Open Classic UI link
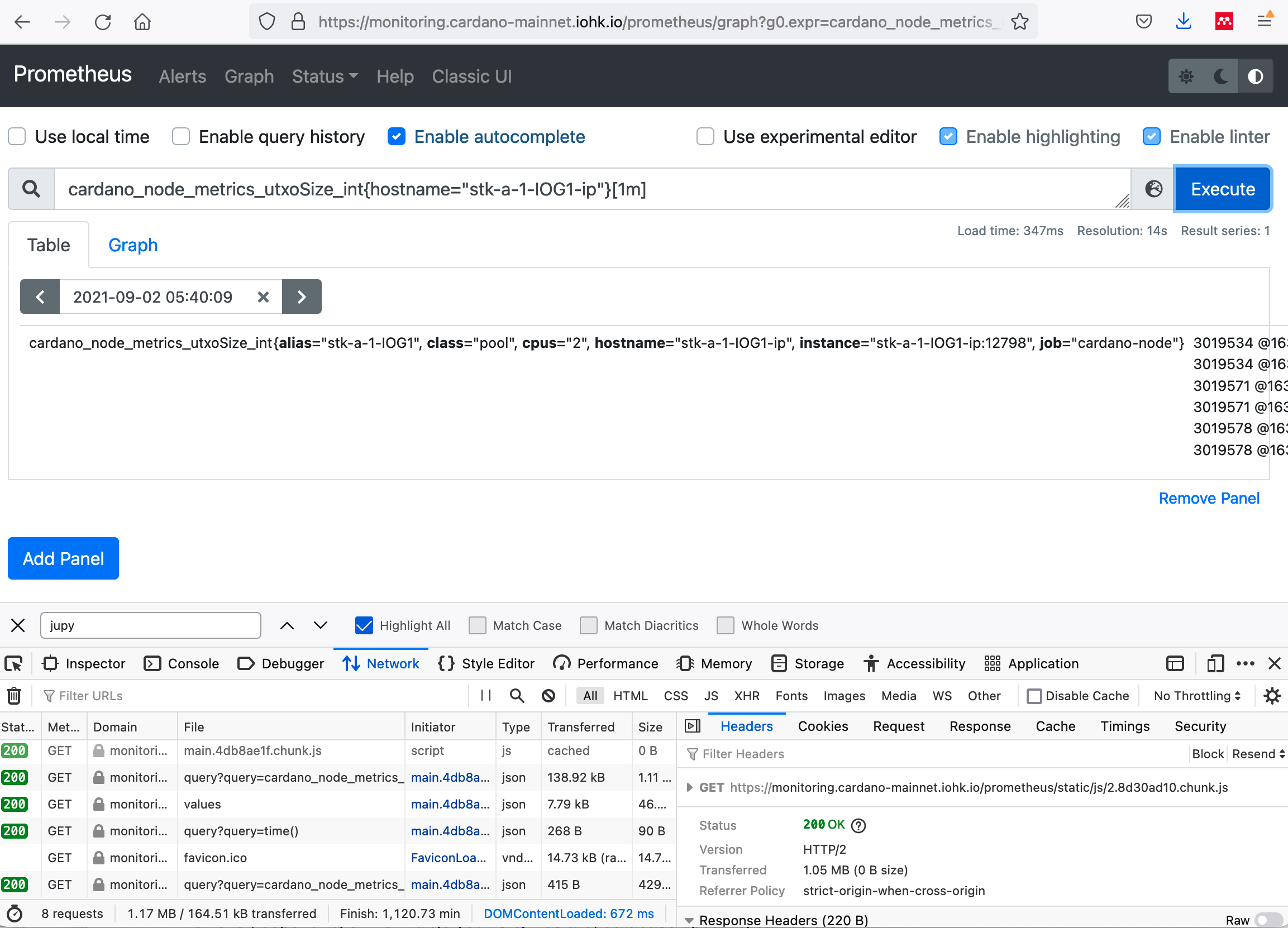This screenshot has height=928, width=1288. pos(471,76)
